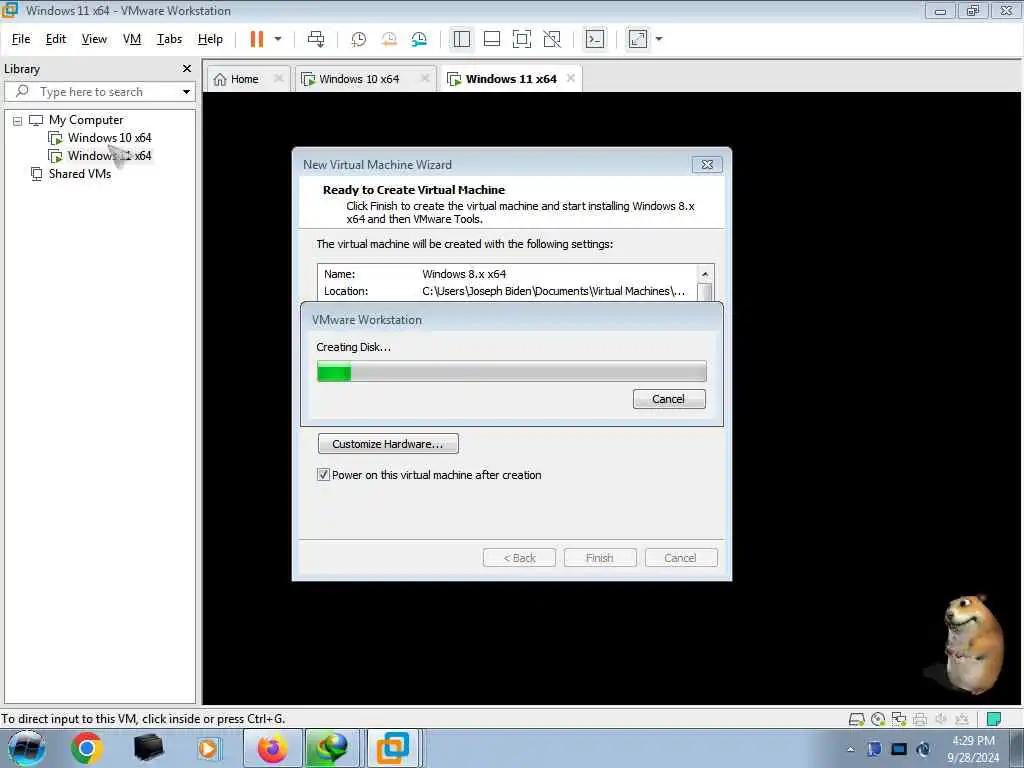Click the Pause (suspend) VM toolbar icon

[257, 39]
